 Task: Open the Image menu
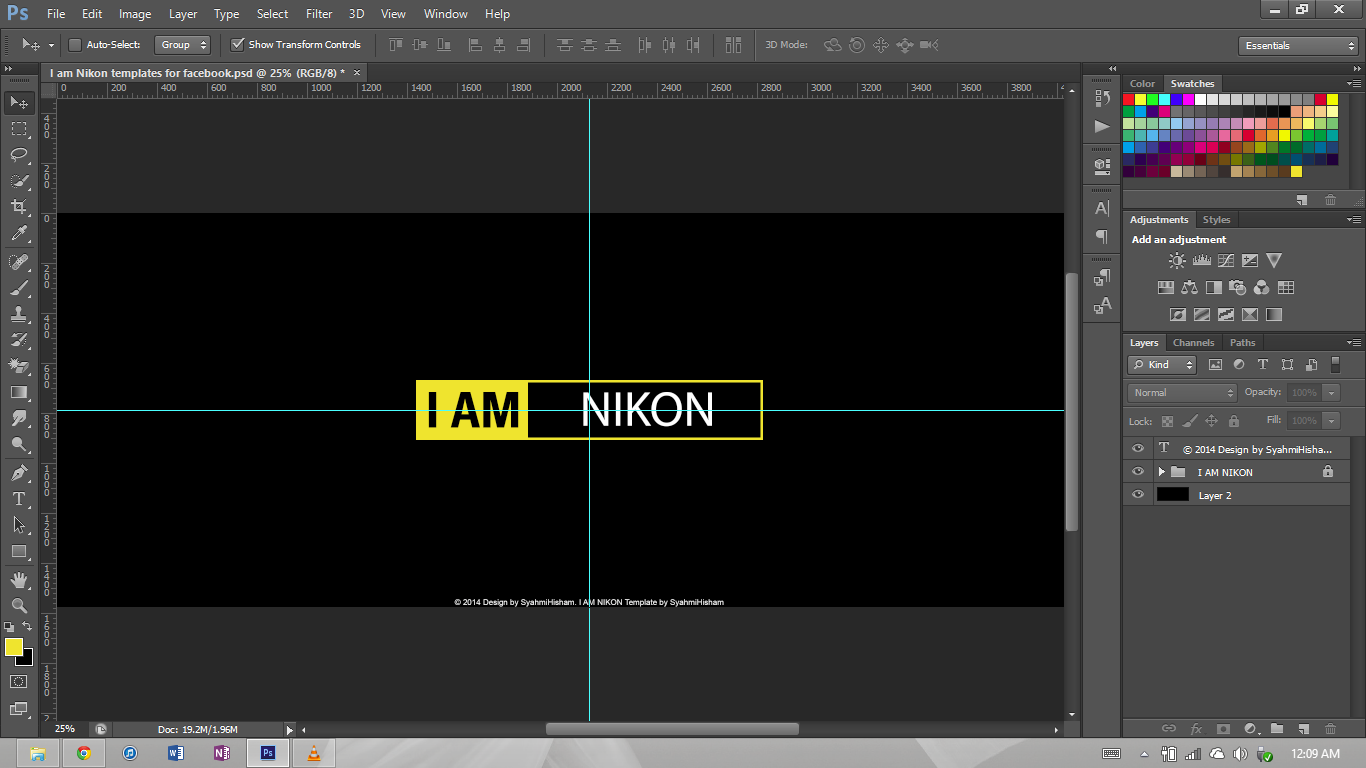(135, 14)
